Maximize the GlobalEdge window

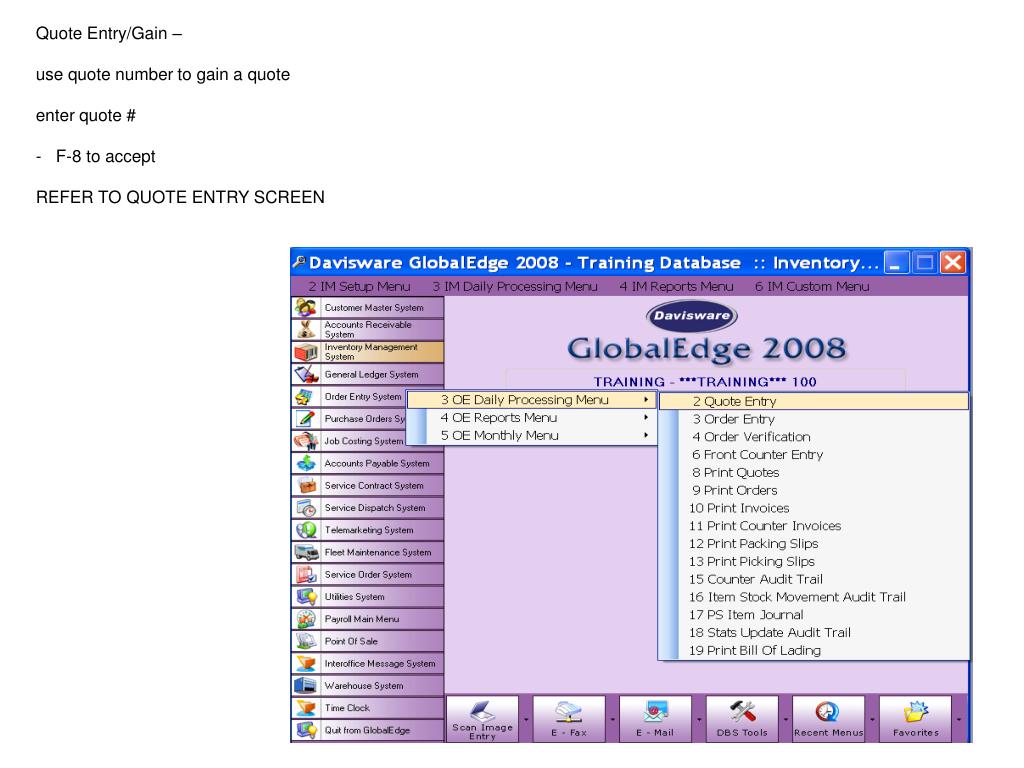coord(925,263)
